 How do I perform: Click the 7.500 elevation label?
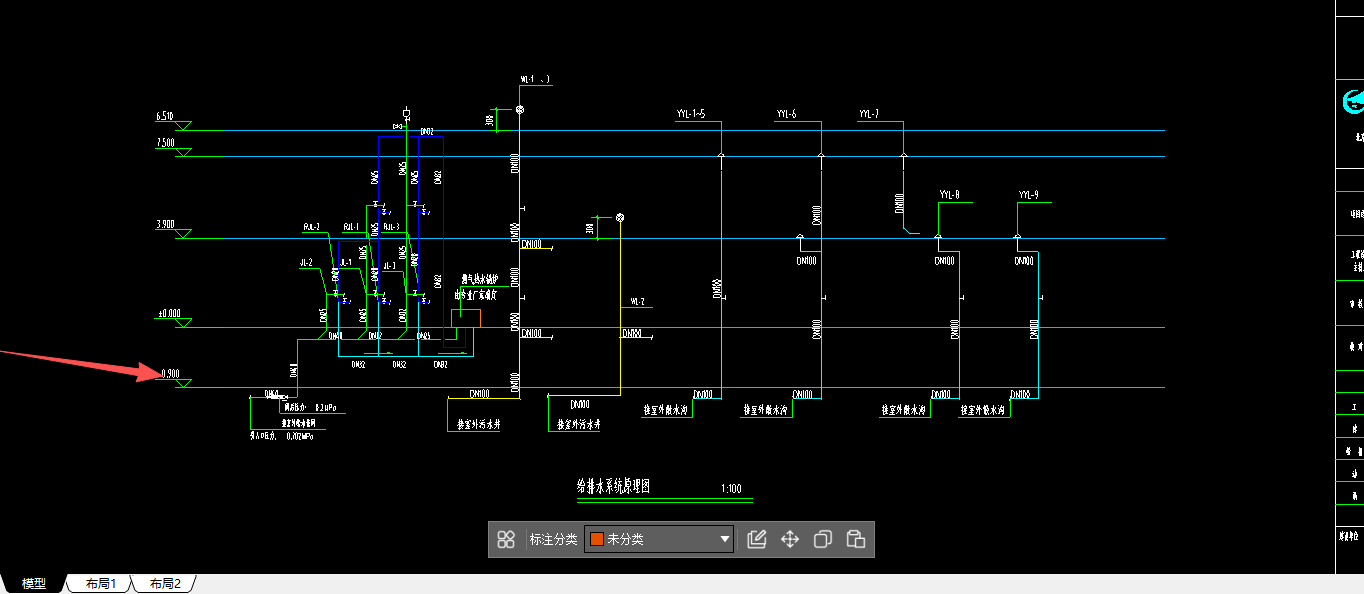pos(165,143)
